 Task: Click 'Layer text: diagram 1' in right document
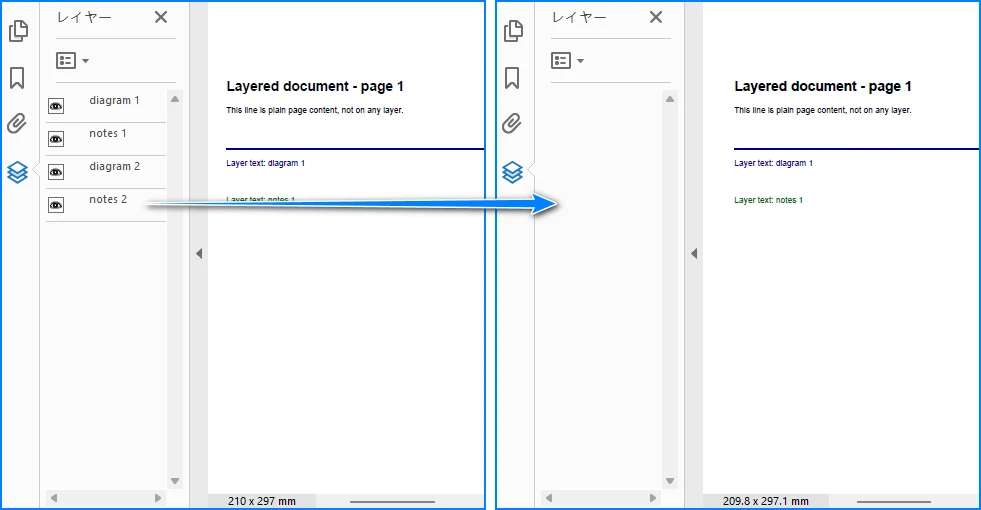(773, 163)
